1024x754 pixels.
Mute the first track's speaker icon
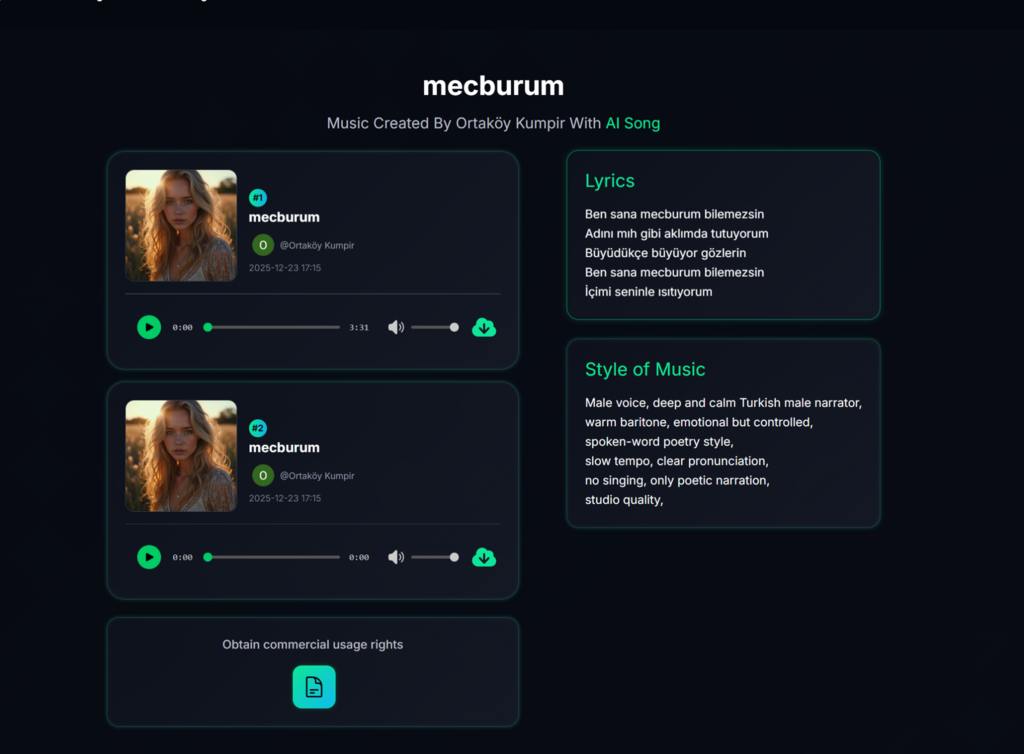[396, 327]
